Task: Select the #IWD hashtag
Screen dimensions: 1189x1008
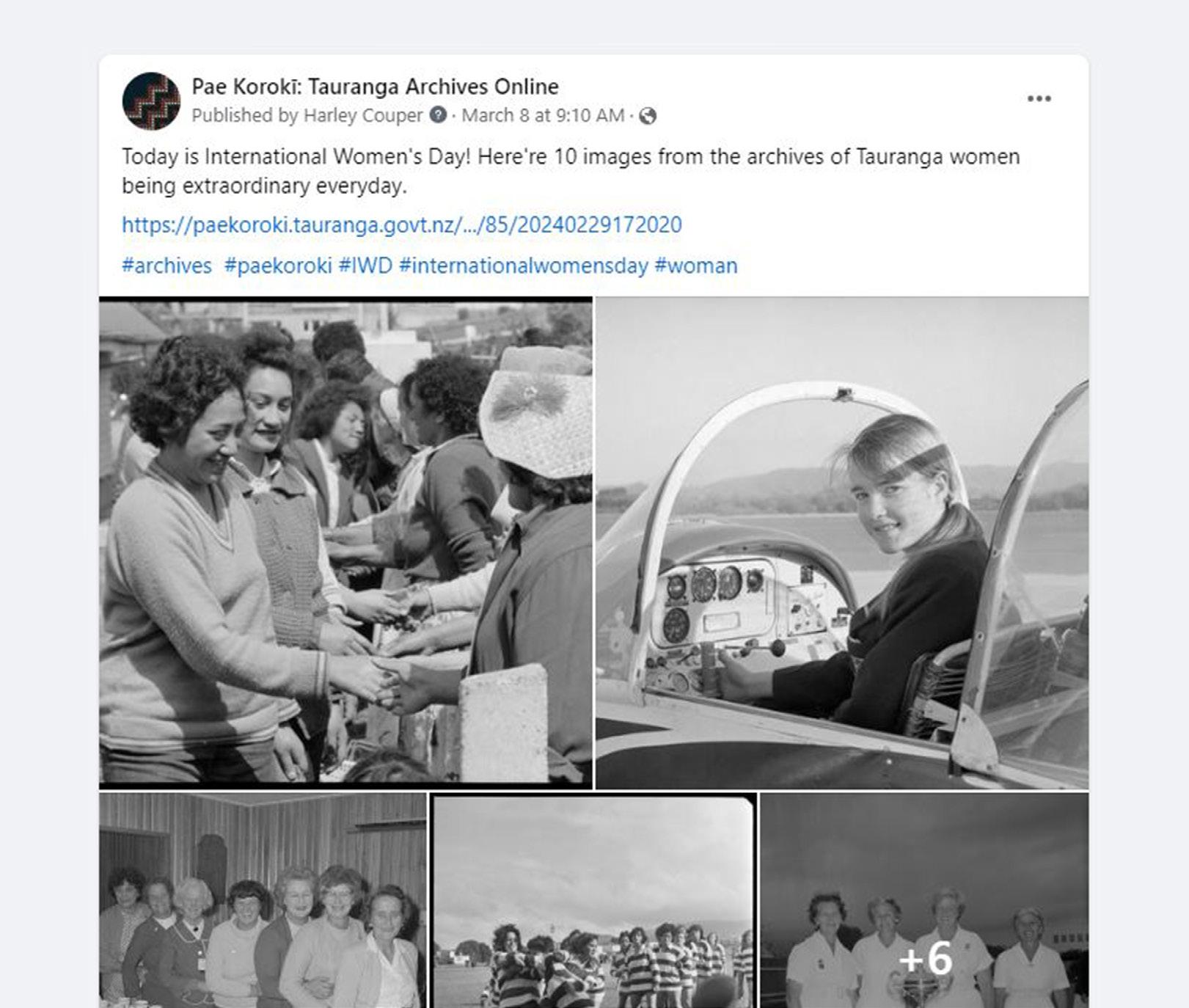Action: coord(365,266)
